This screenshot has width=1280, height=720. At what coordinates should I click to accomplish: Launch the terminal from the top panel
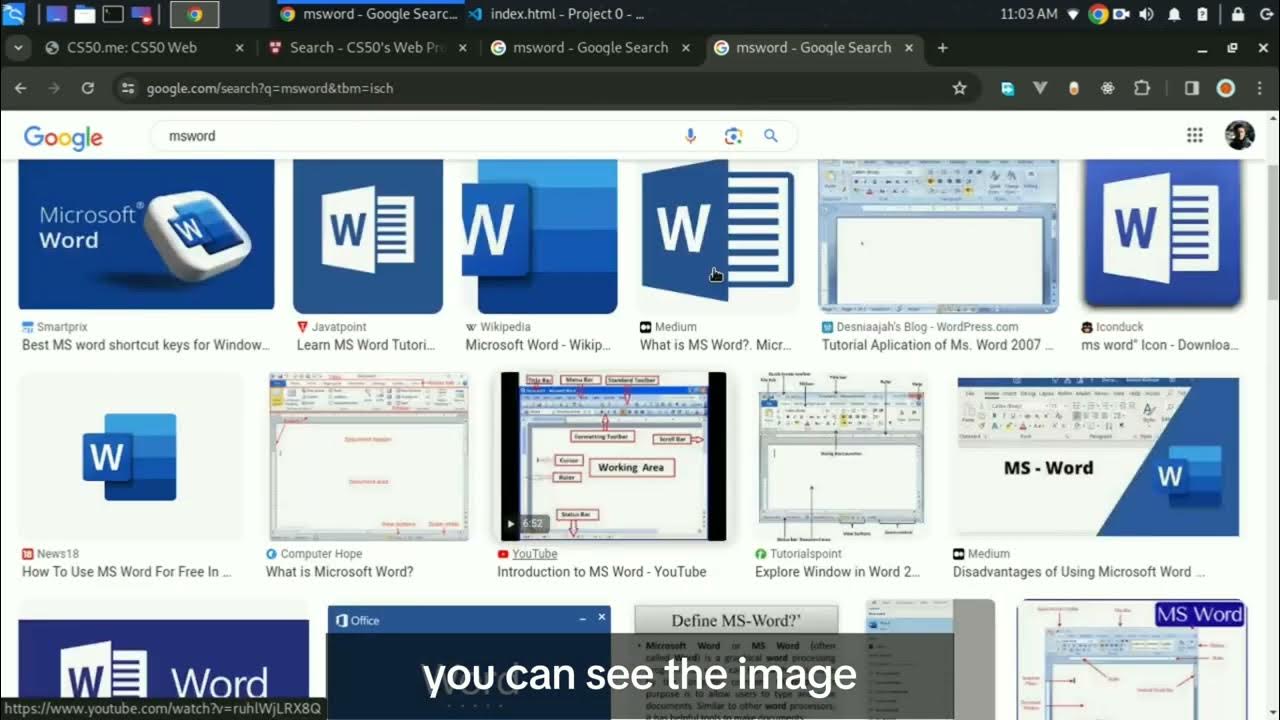(113, 14)
